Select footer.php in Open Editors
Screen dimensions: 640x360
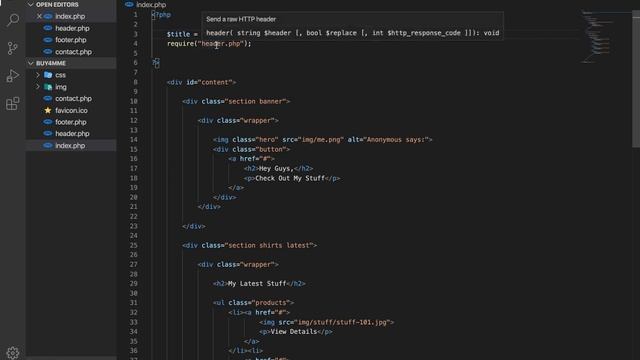[x=71, y=40]
